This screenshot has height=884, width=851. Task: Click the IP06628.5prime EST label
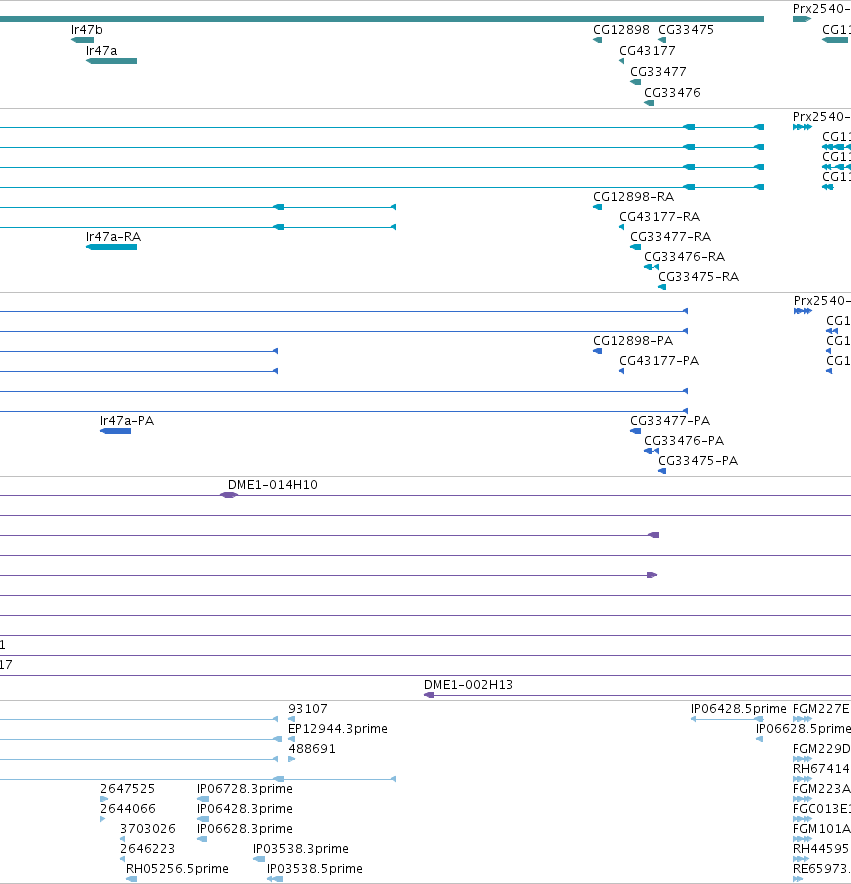tap(803, 729)
